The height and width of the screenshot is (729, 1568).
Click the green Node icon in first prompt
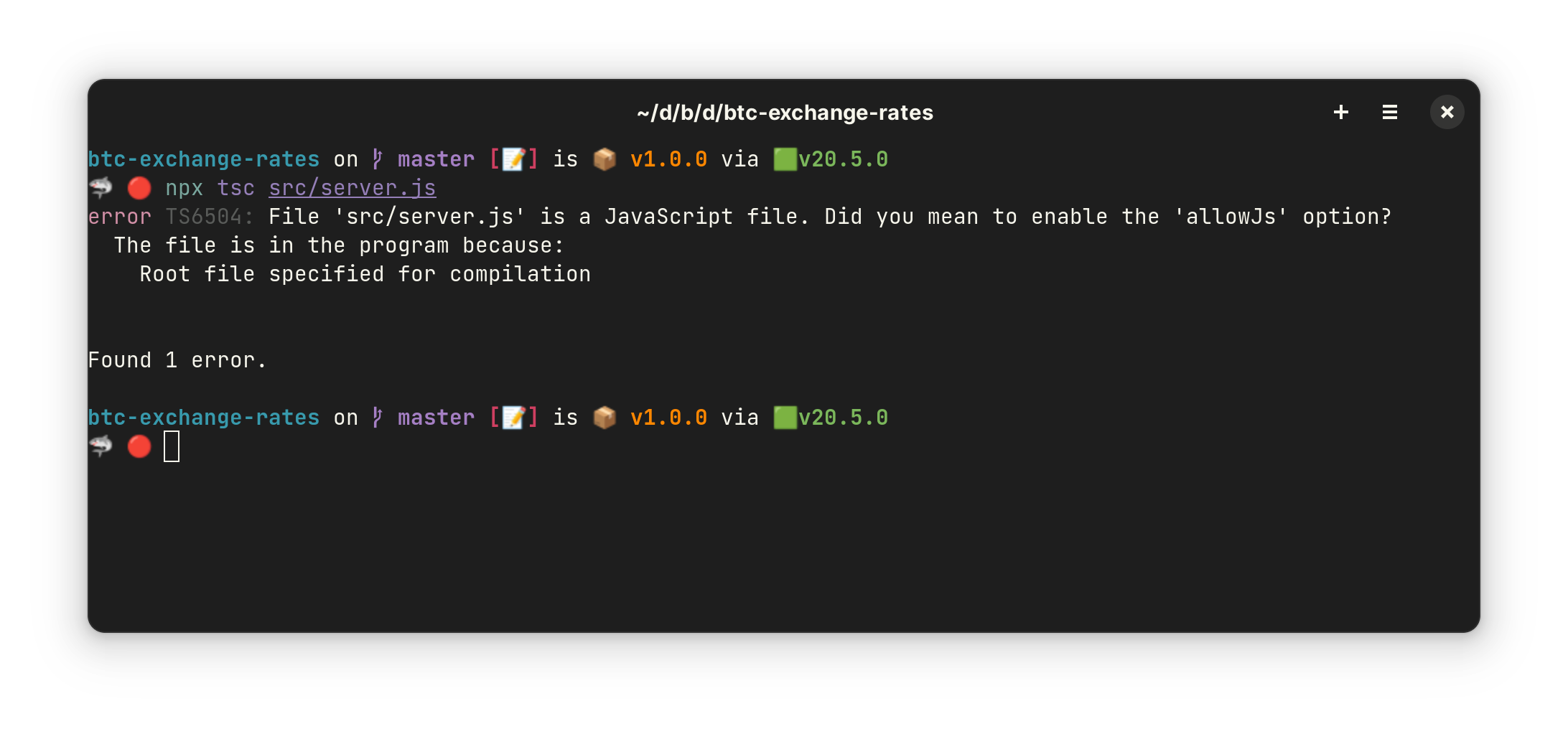[x=785, y=159]
